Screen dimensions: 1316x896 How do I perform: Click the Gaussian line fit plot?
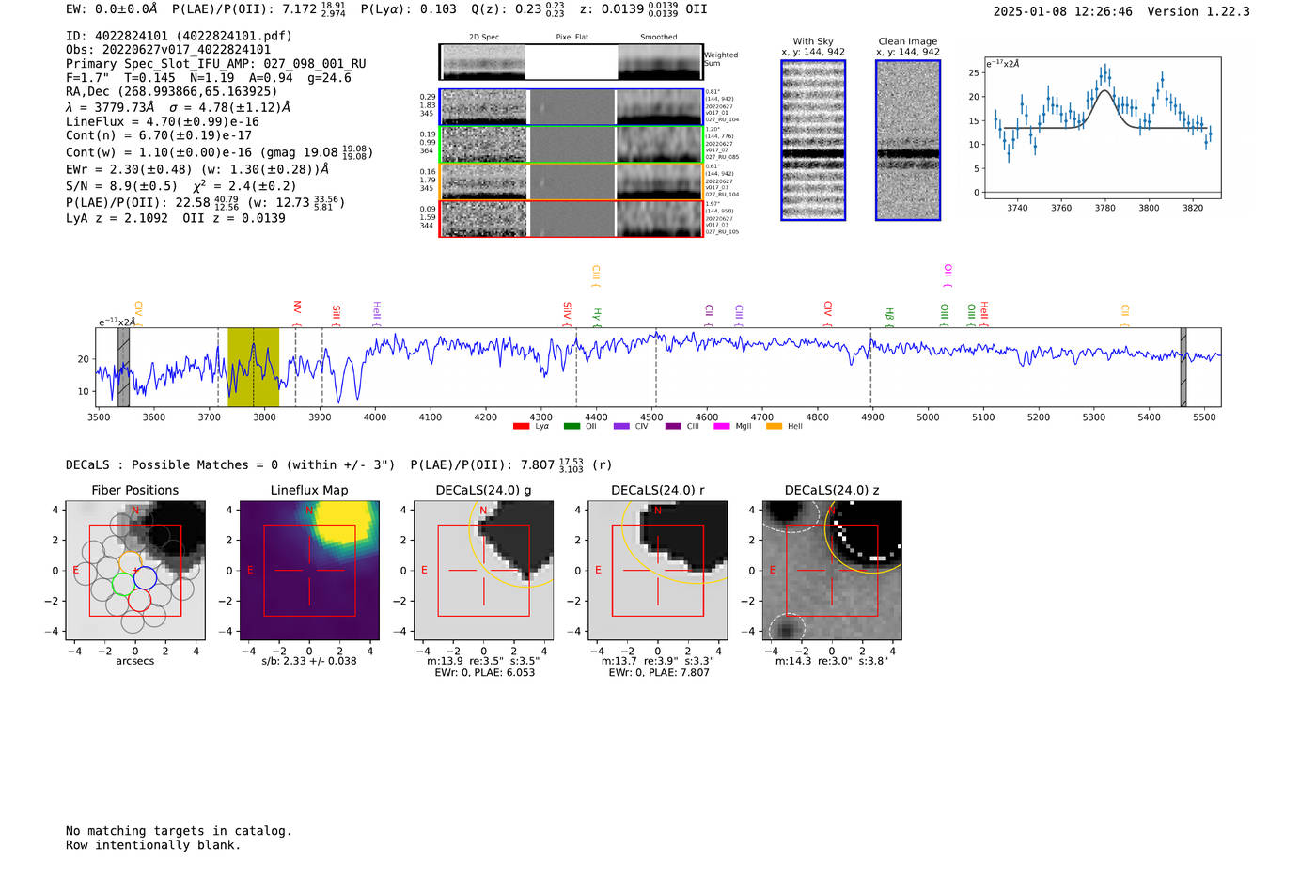(x=1103, y=128)
